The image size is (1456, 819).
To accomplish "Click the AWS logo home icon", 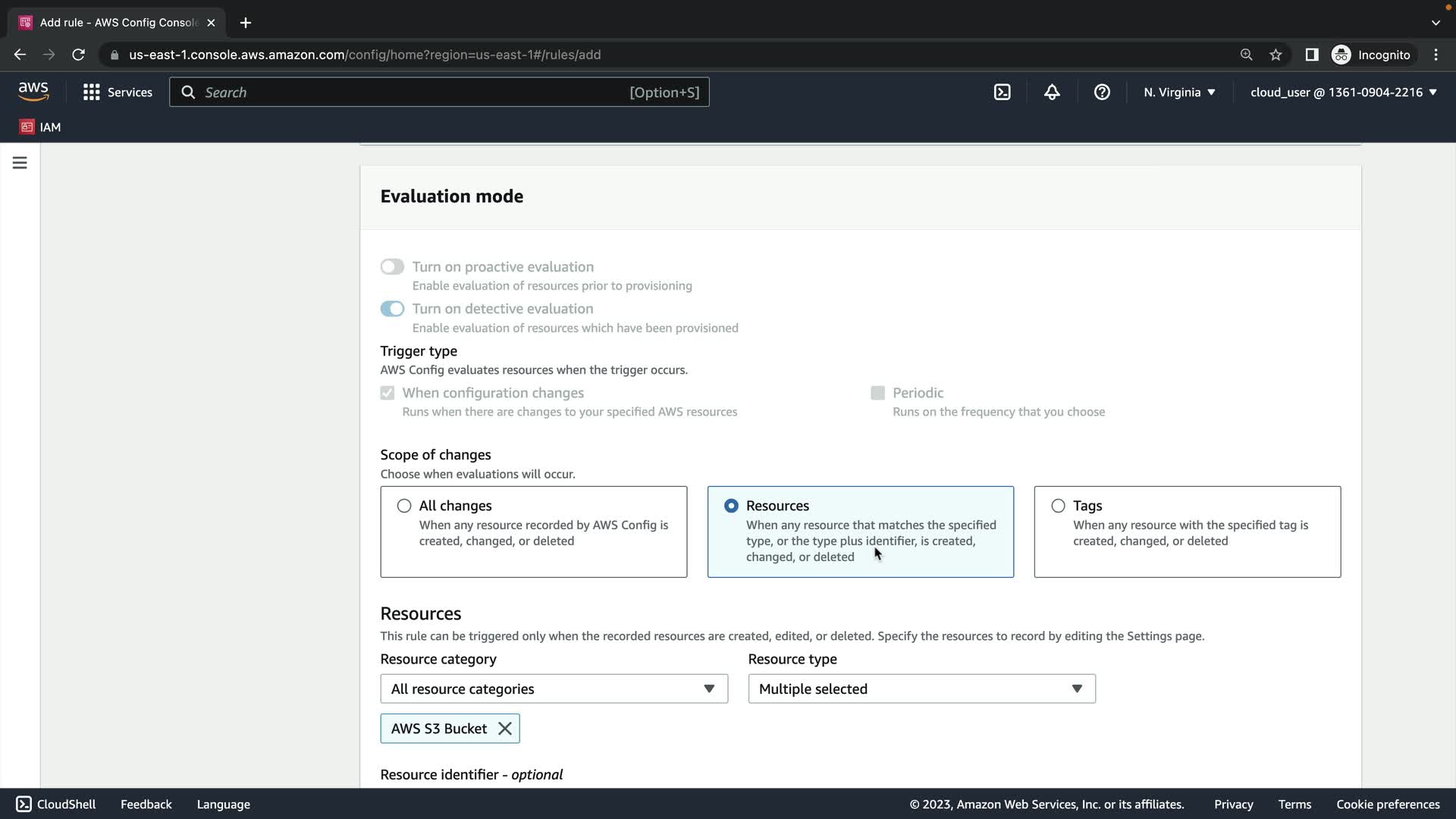I will (x=33, y=92).
